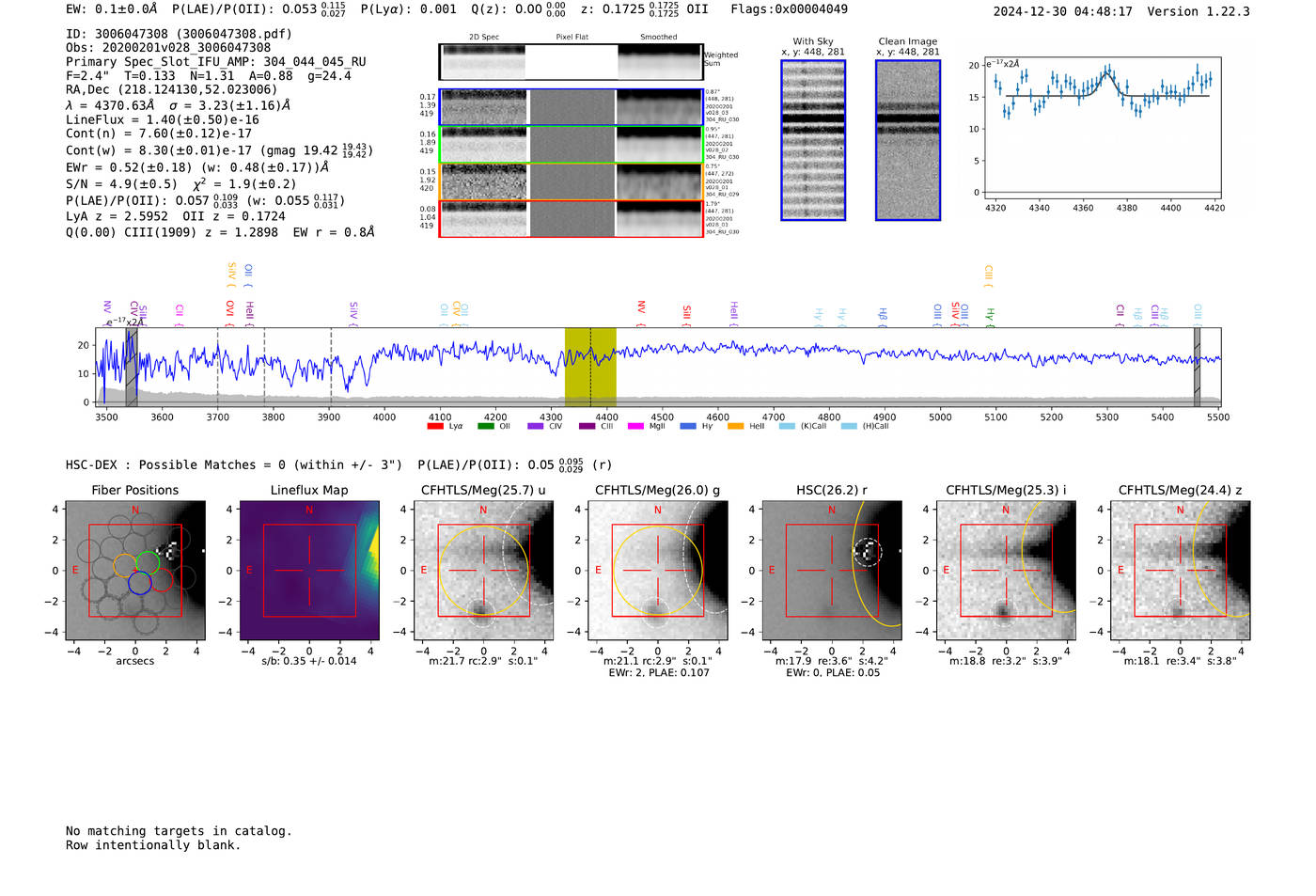
Task: Click the Obs: 20200201v028_3006047308 line
Action: (x=168, y=48)
